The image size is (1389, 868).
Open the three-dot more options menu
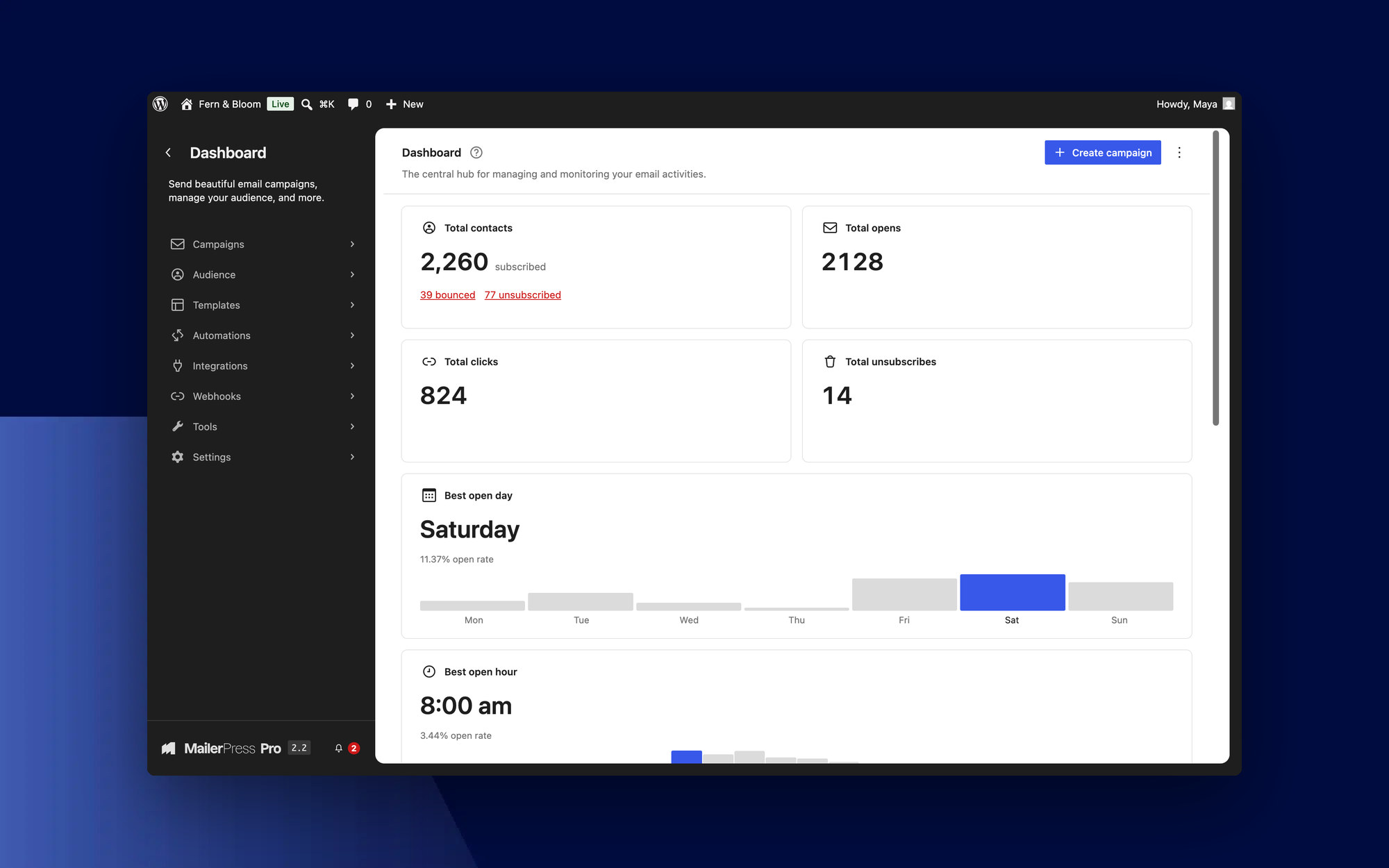(x=1179, y=153)
